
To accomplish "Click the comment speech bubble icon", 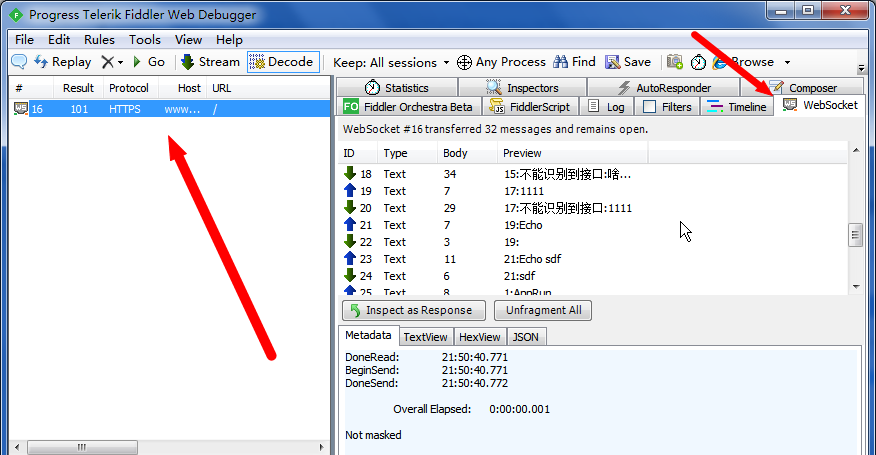I will [x=19, y=61].
